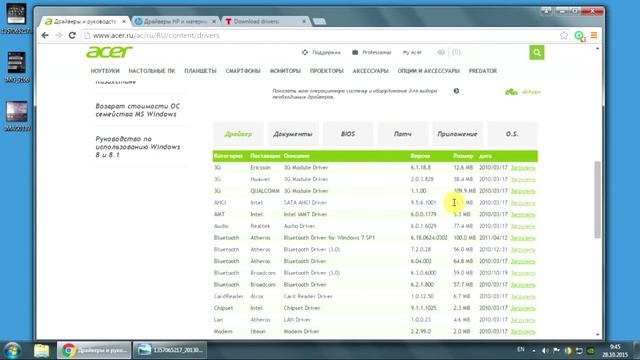Click the Категория column header
The image size is (640, 360).
coord(228,156)
